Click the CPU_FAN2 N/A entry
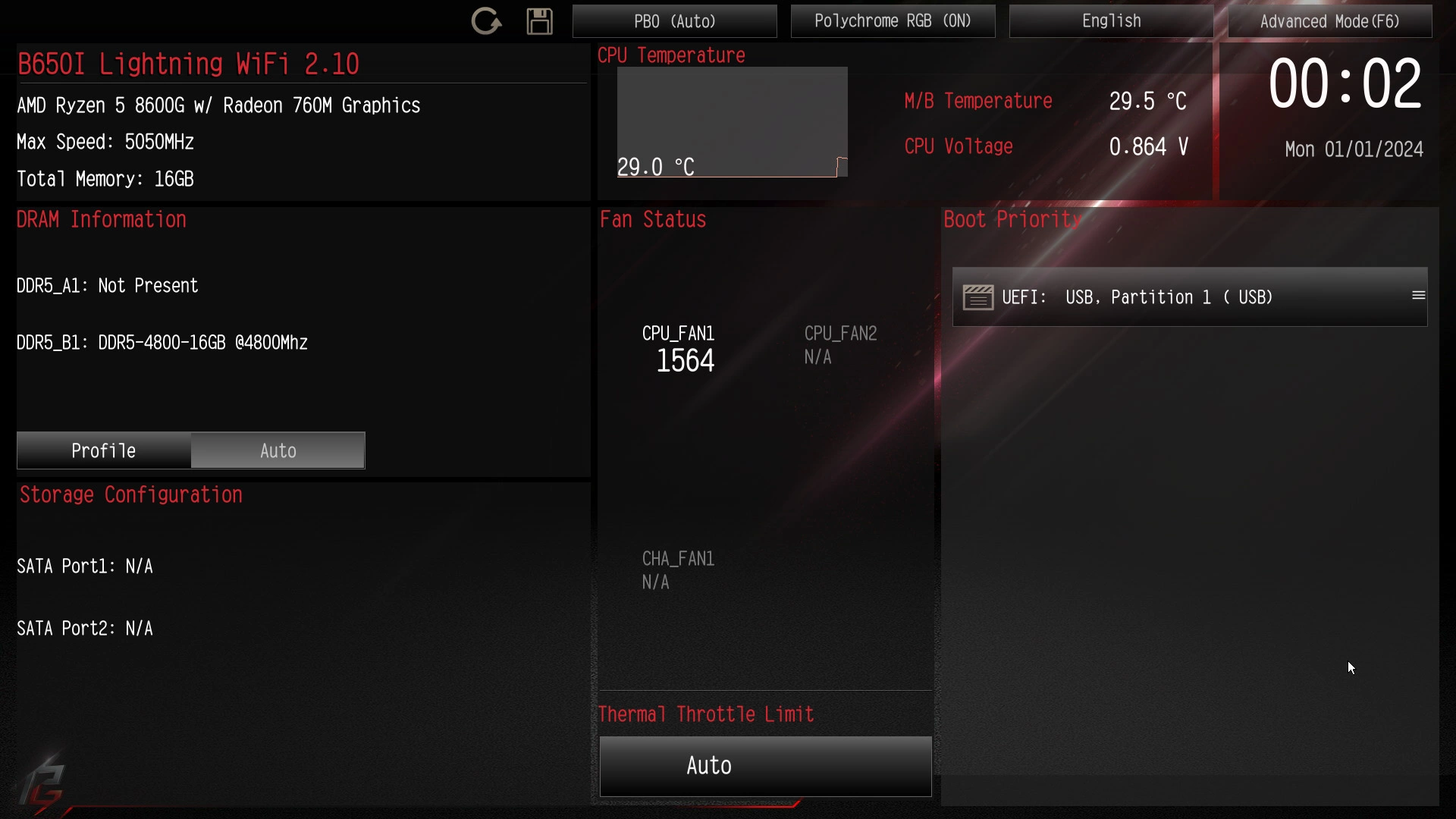Screen dimensions: 1456x819 click(840, 345)
